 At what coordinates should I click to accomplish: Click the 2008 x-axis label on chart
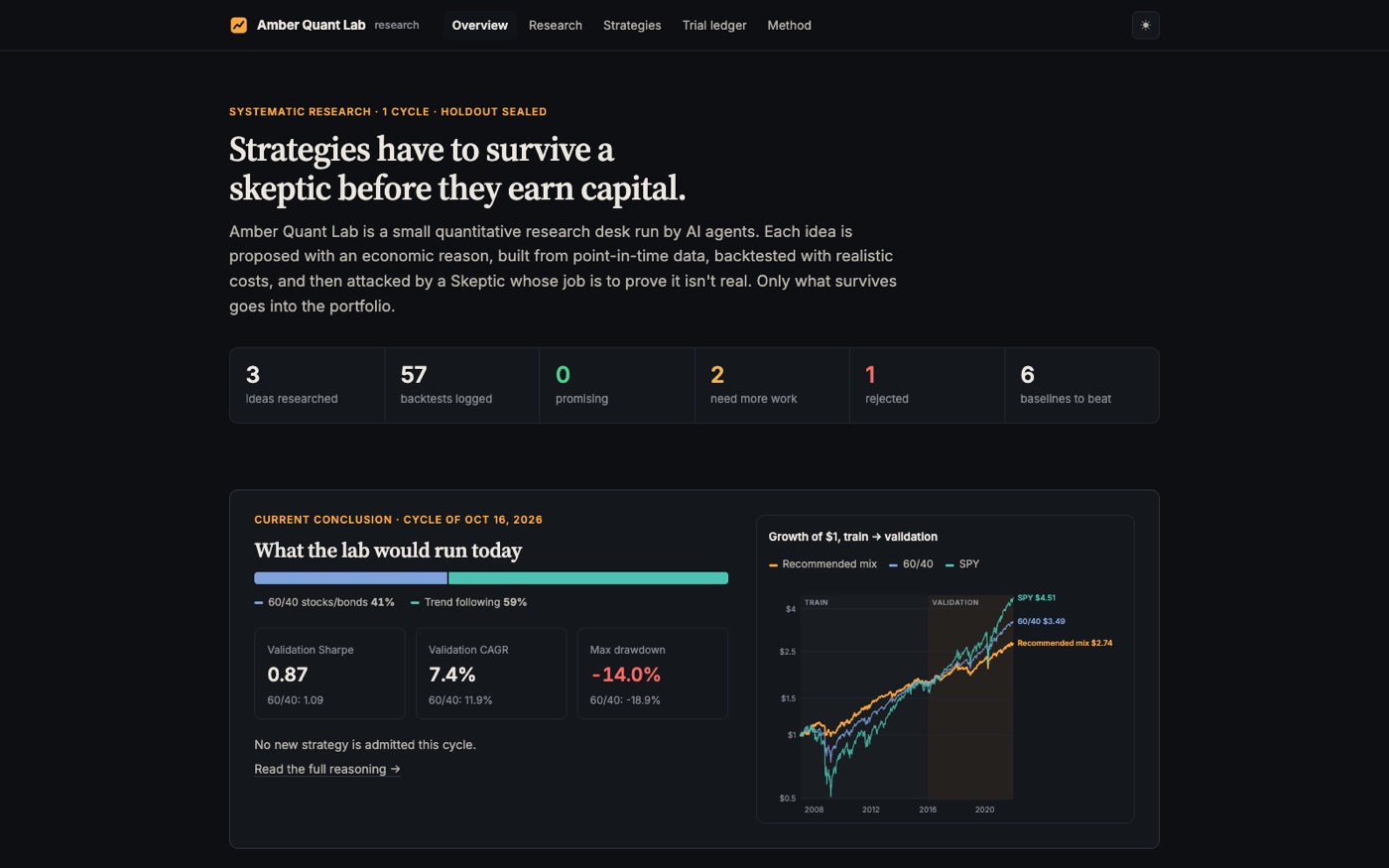[814, 809]
